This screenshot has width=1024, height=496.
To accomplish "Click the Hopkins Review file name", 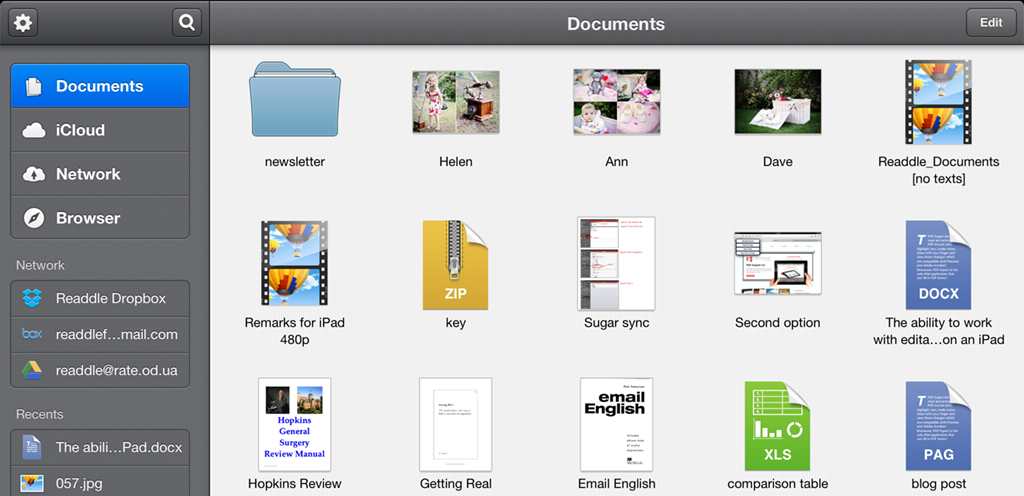I will click(x=295, y=484).
